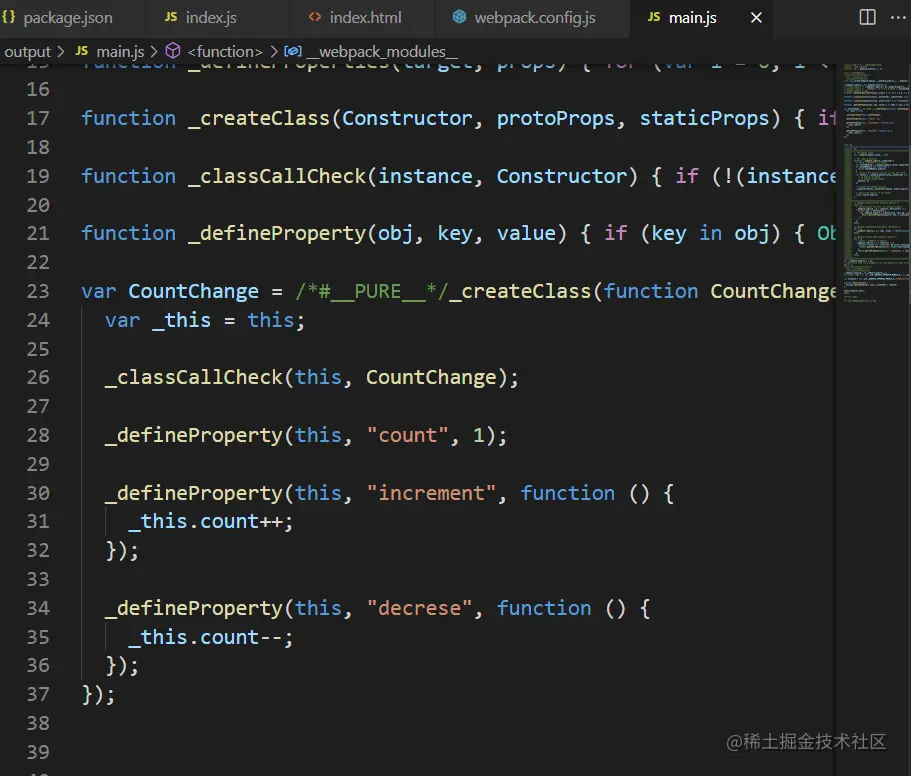
Task: Expand the chevron after output breadcrumb
Action: 61,52
